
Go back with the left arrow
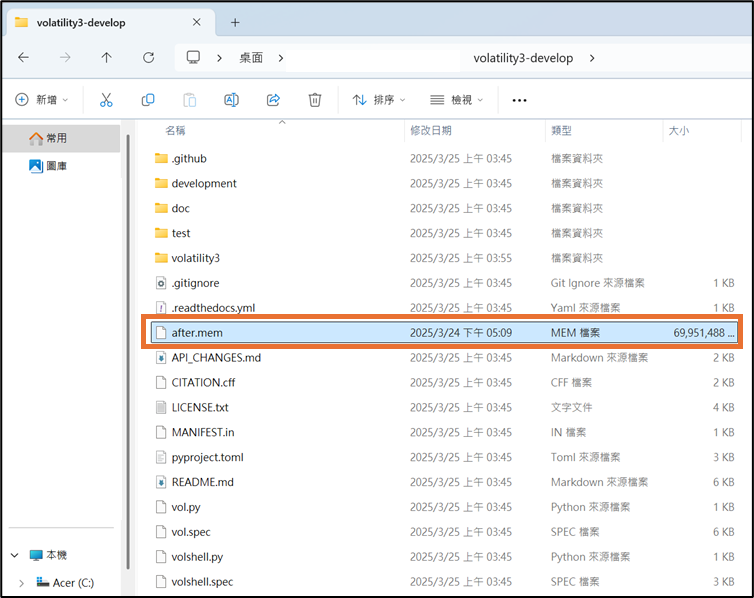[23, 58]
